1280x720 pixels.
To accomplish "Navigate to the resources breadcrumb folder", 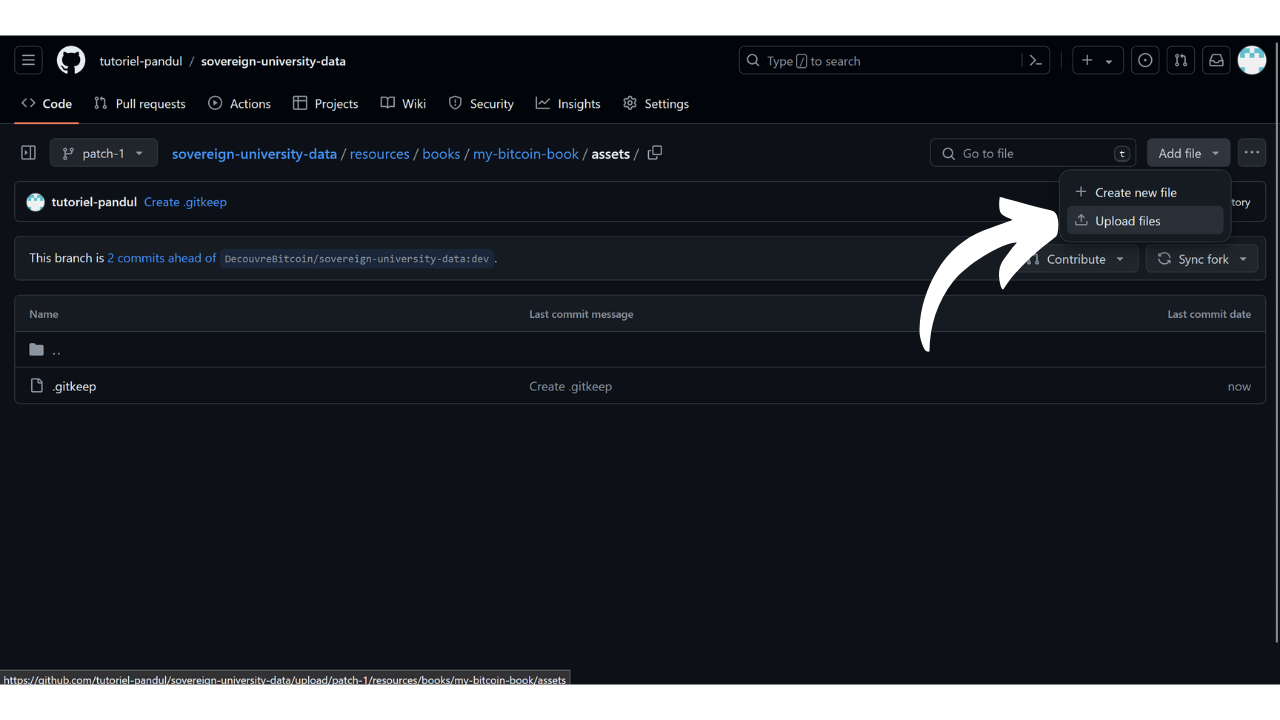I will [x=380, y=154].
